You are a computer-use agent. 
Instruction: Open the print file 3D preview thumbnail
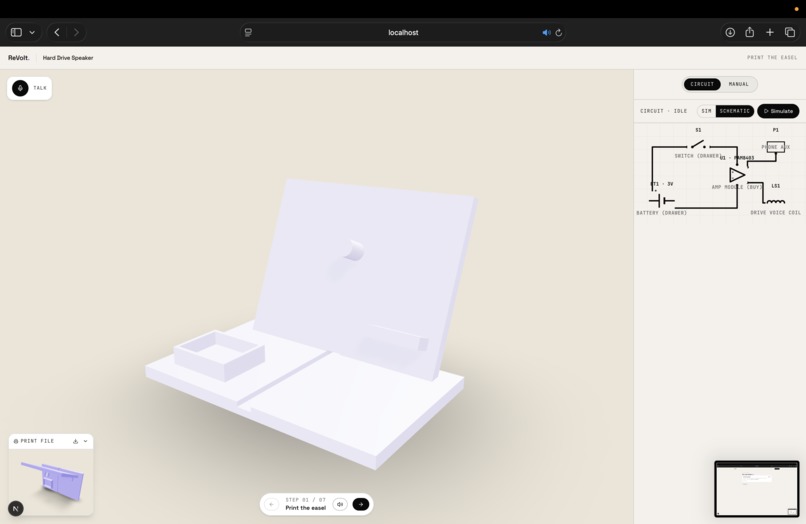[51, 481]
